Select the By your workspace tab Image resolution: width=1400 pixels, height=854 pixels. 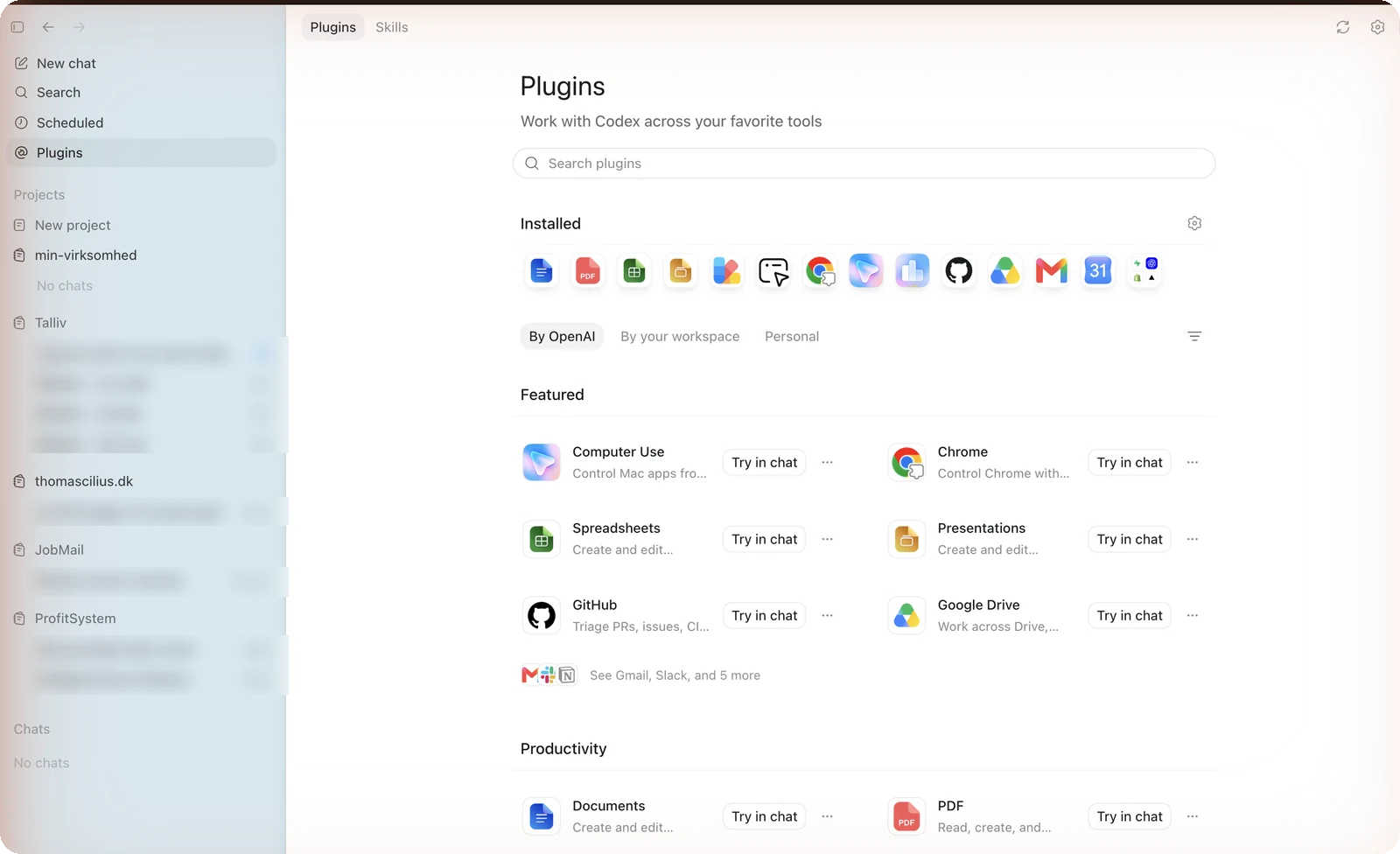680,336
